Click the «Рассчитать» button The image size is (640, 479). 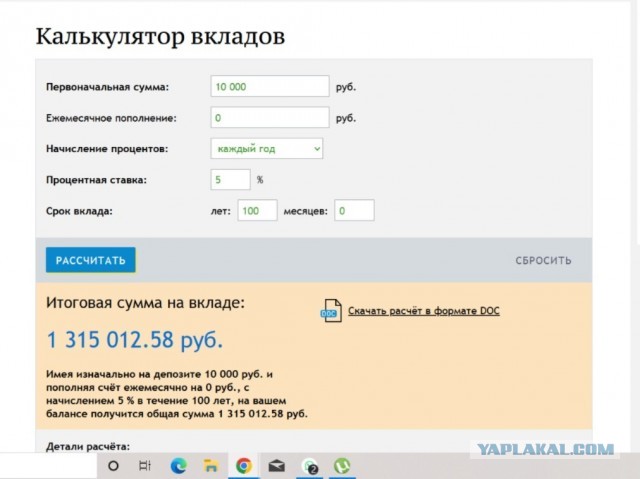(91, 260)
